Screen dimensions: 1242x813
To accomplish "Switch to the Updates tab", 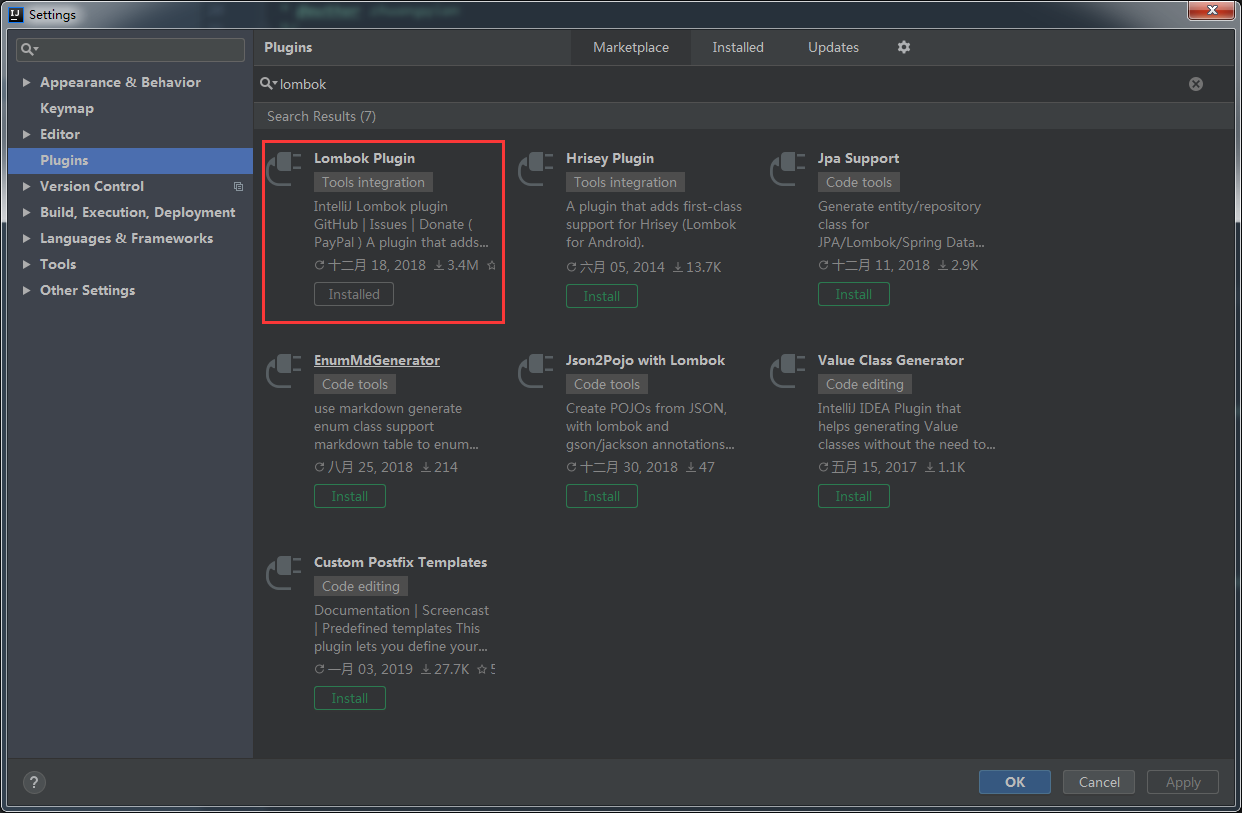I will [833, 47].
